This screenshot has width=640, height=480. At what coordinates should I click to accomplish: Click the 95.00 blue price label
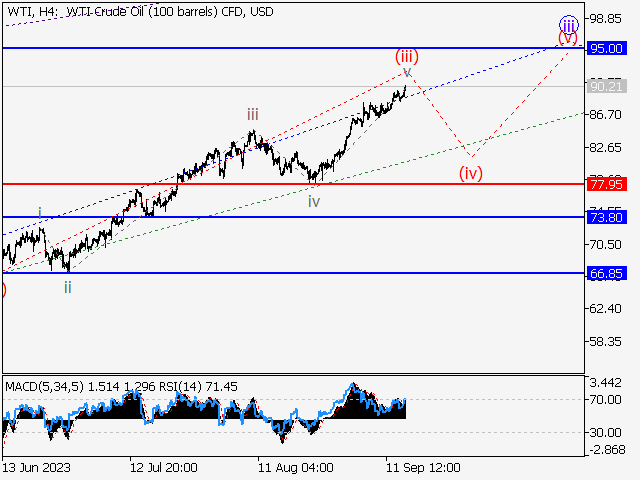(607, 49)
